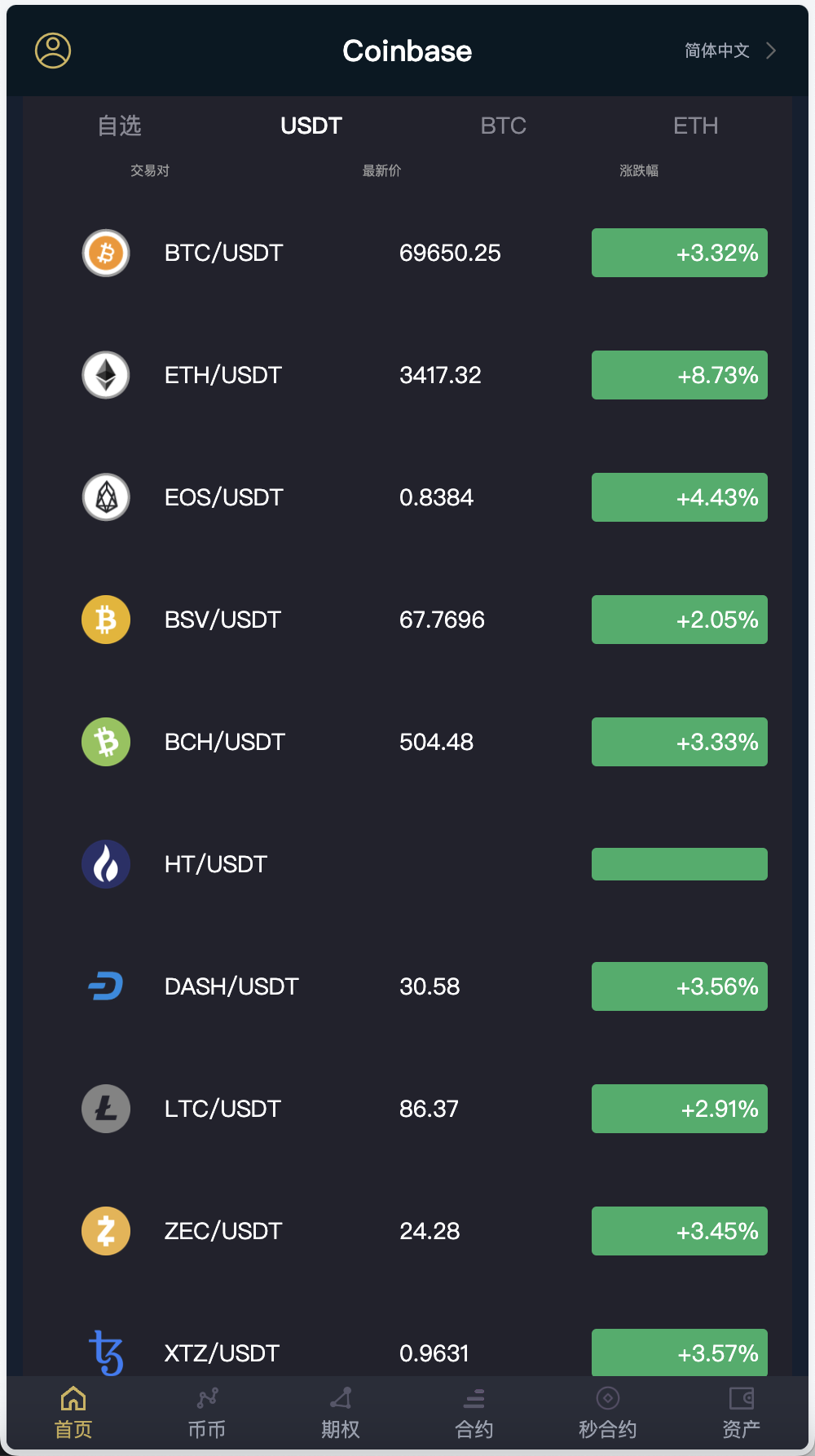
Task: Open the user profile icon
Action: [x=53, y=51]
